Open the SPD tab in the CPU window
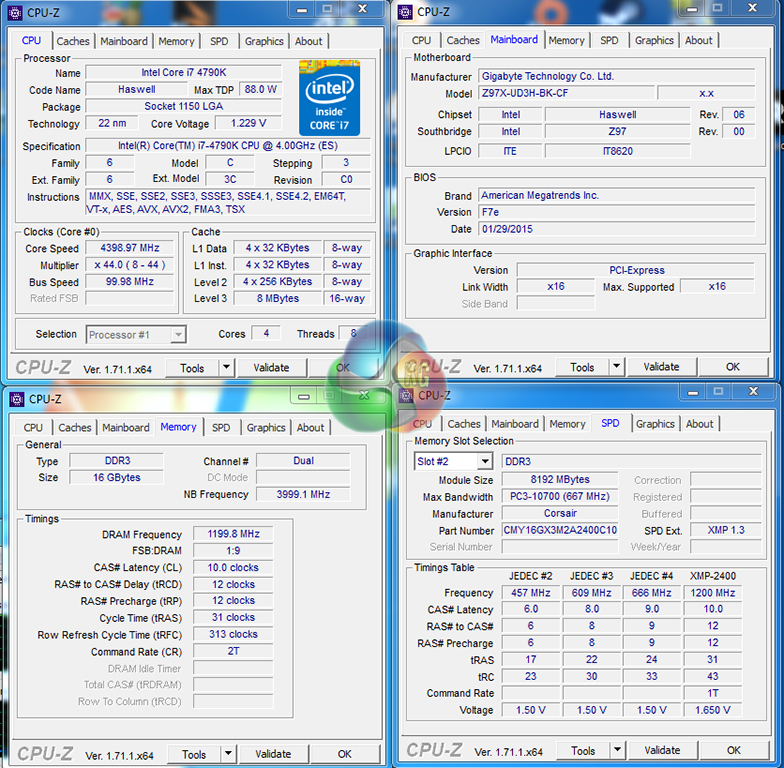The image size is (784, 768). pyautogui.click(x=219, y=42)
